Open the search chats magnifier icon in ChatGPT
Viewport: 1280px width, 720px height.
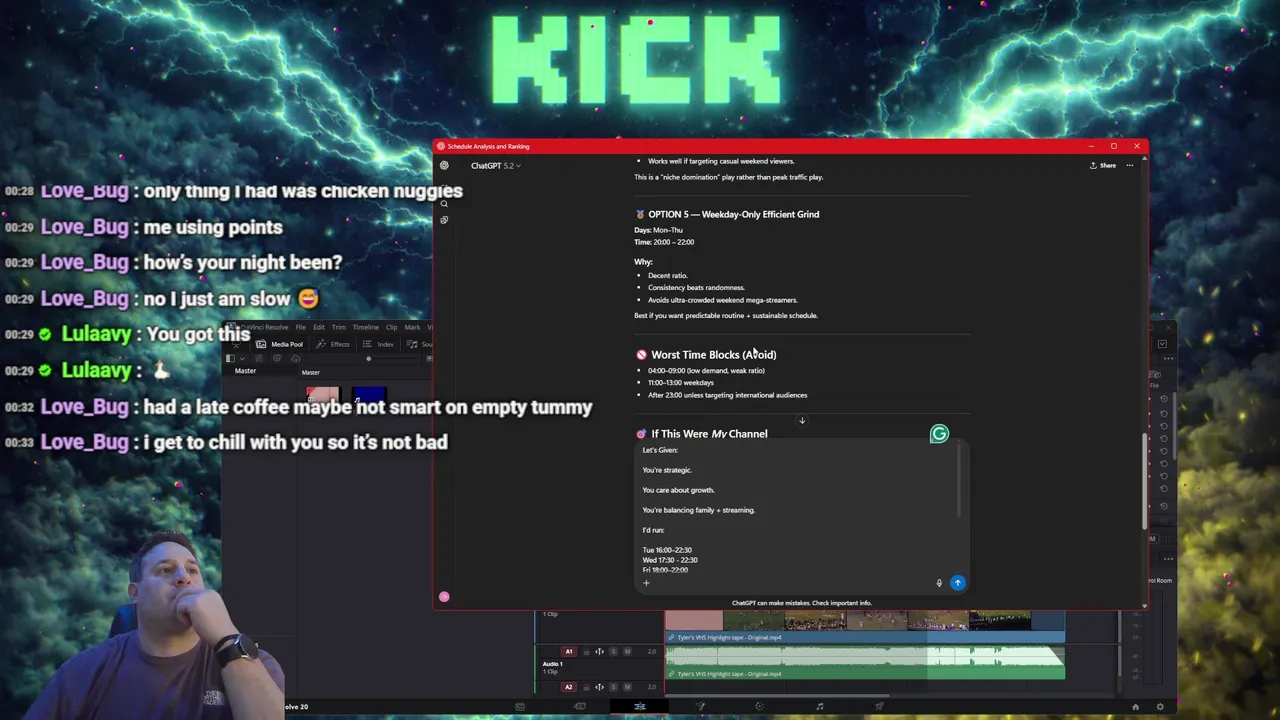444,204
